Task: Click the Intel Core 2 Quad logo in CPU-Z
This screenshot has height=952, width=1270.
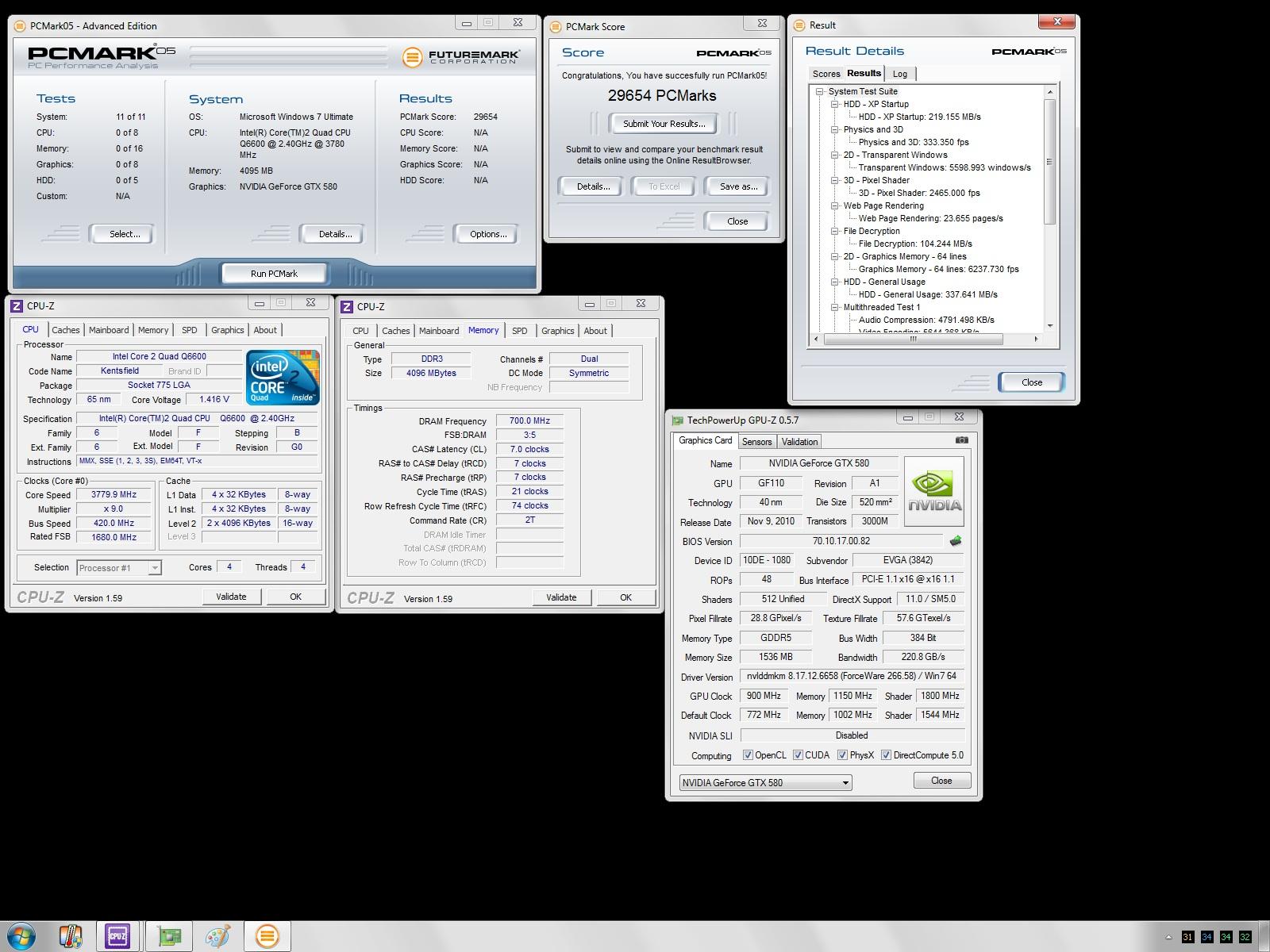Action: click(x=283, y=377)
